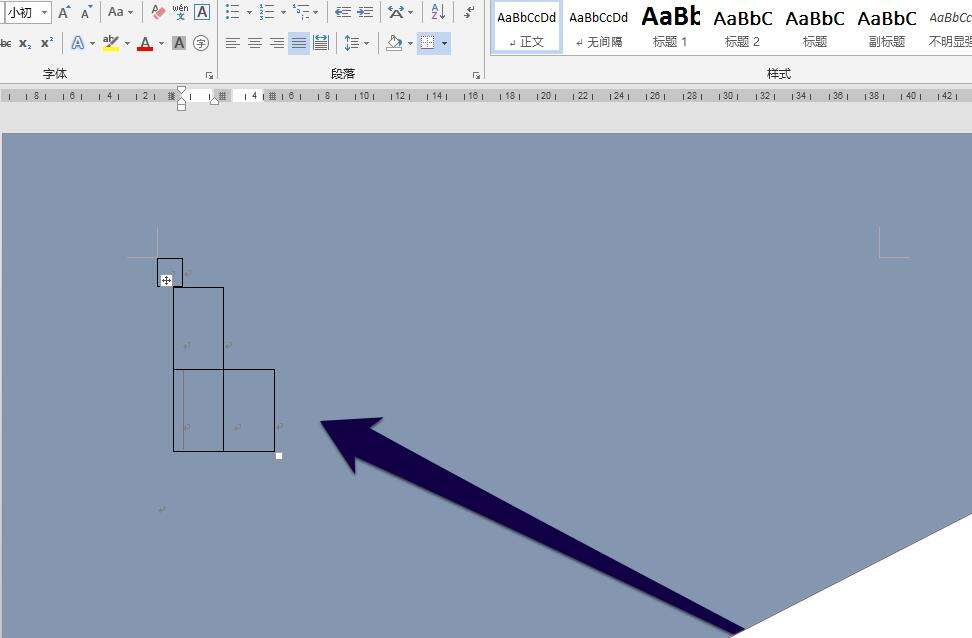Apply distributed alignment
The height and width of the screenshot is (638, 972).
(x=321, y=43)
